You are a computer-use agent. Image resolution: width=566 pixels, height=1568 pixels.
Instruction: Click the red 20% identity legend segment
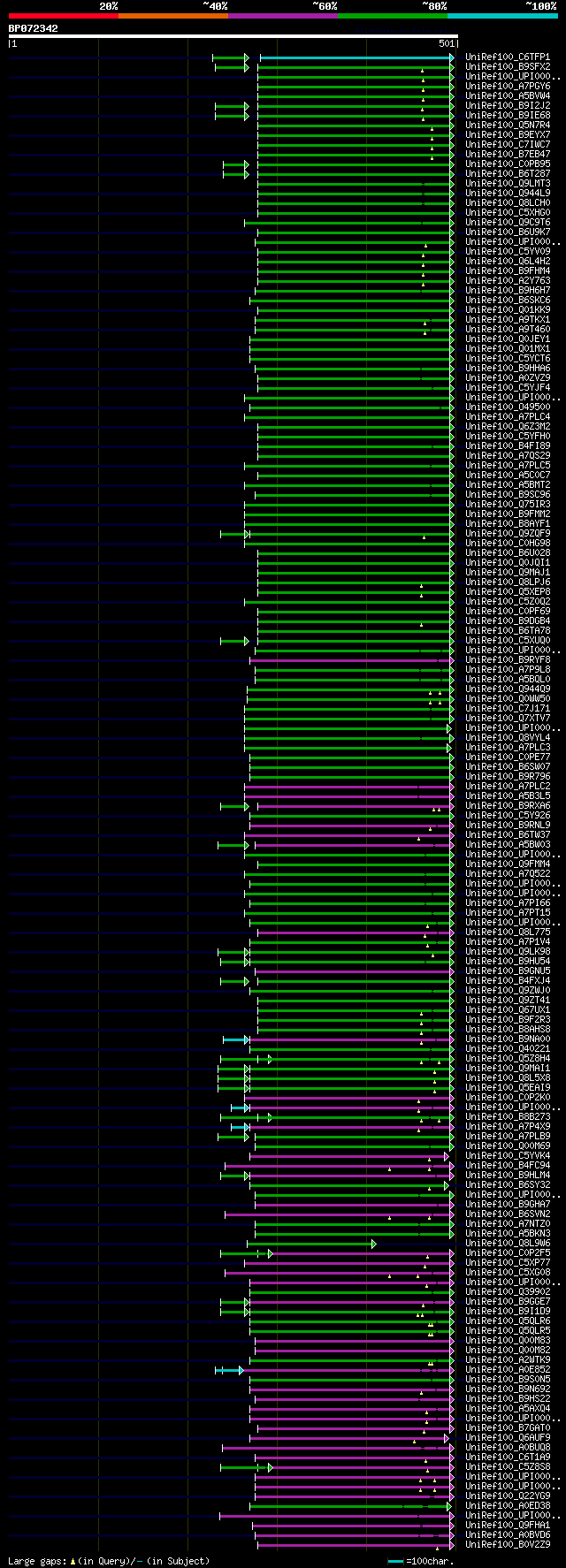pos(63,16)
